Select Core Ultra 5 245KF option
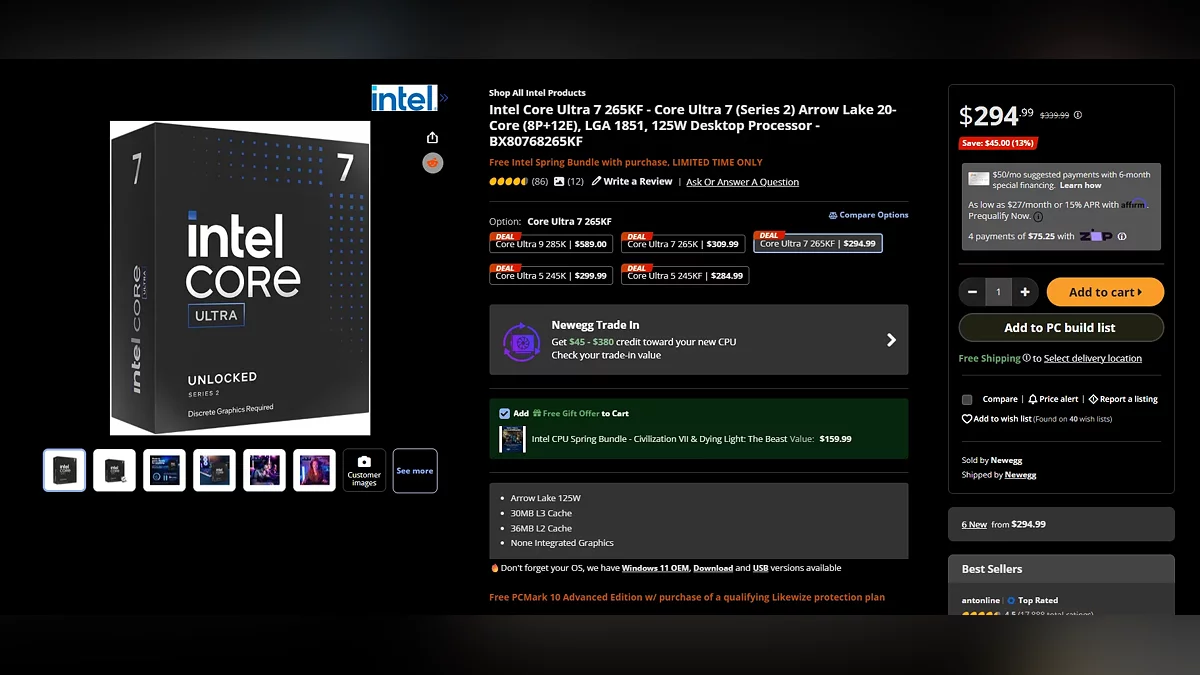The width and height of the screenshot is (1200, 675). pyautogui.click(x=685, y=275)
